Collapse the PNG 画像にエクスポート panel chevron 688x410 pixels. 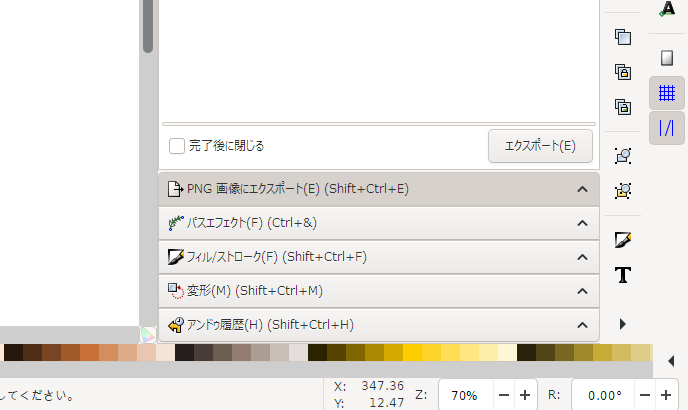pos(582,189)
